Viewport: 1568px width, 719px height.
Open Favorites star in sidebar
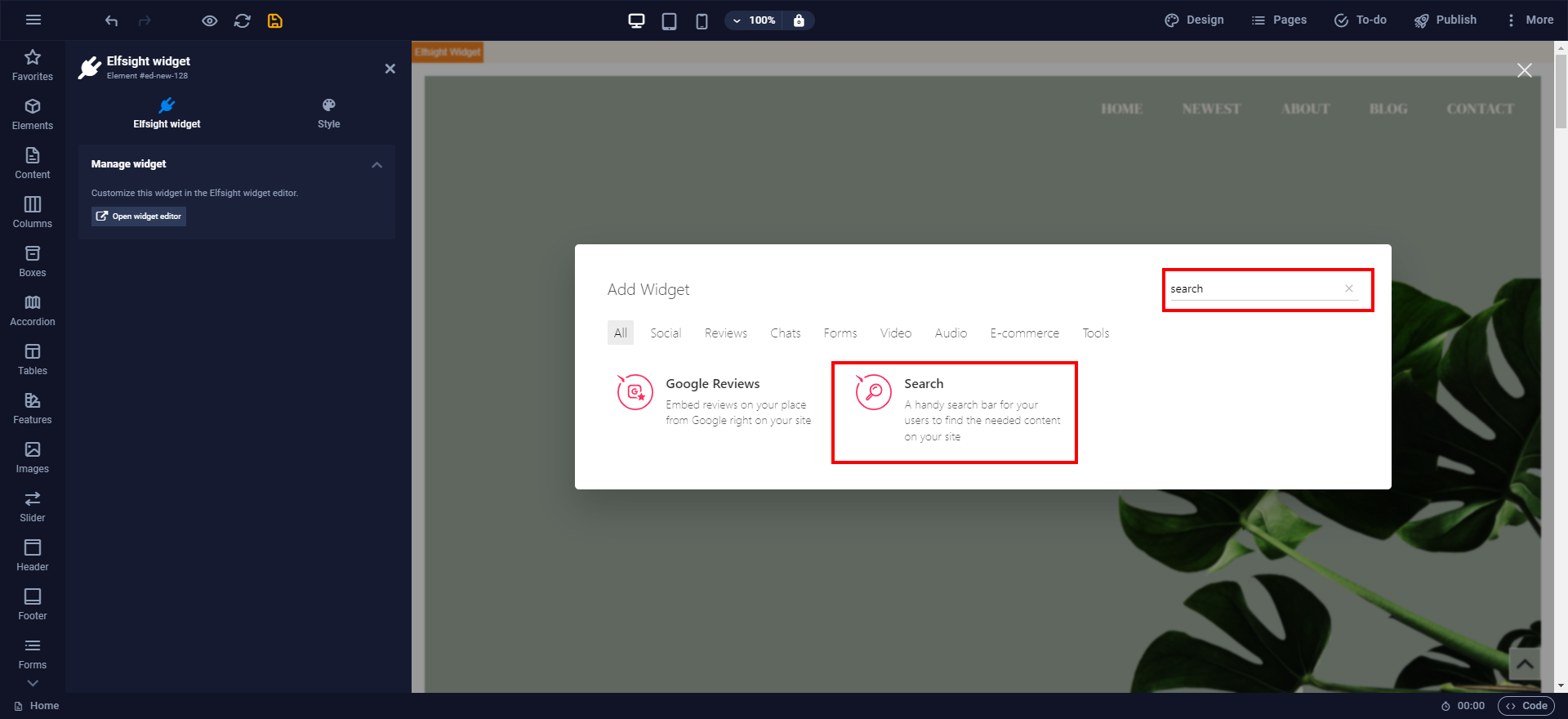pyautogui.click(x=33, y=65)
